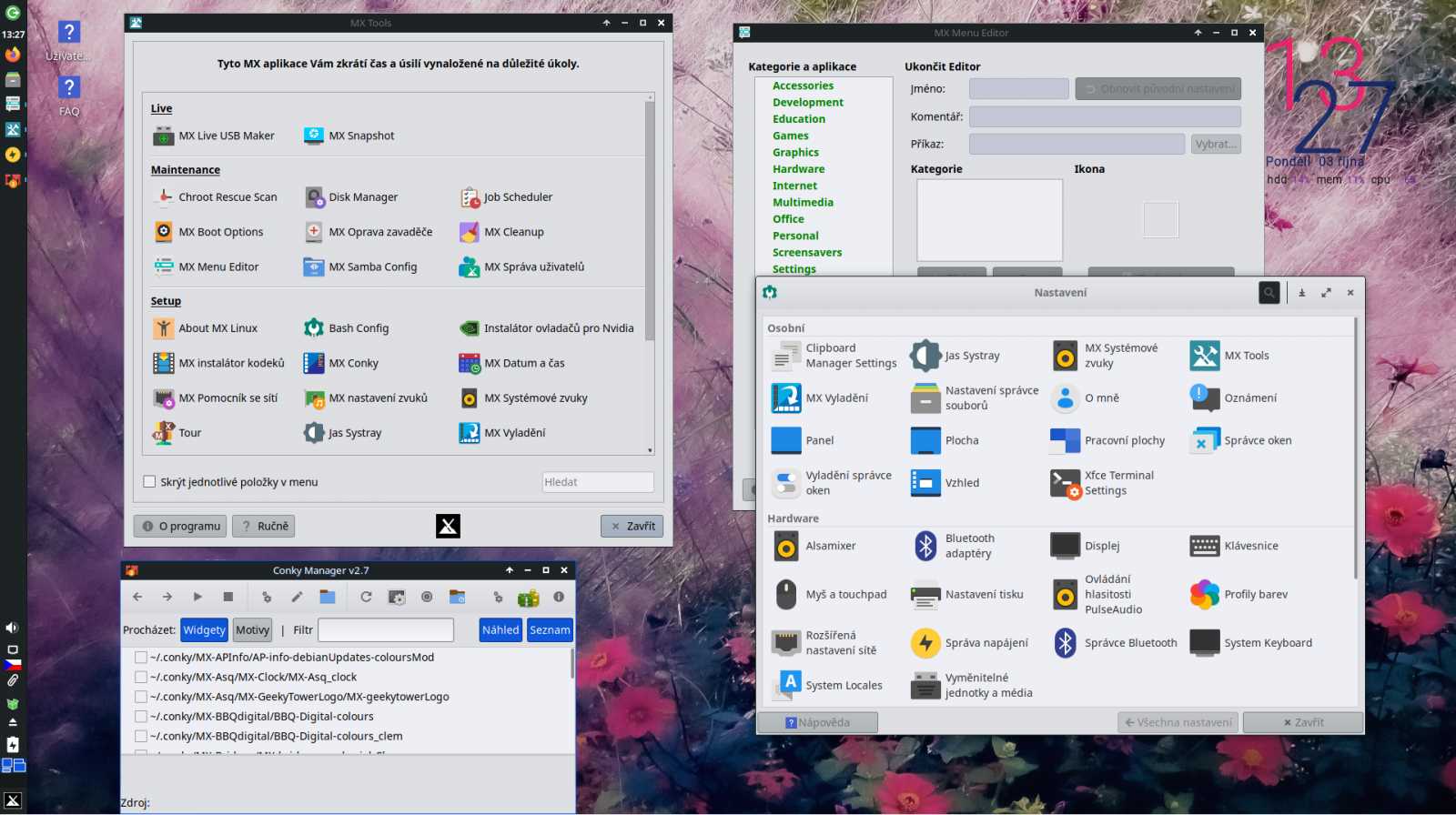1456x815 pixels.
Task: Open Bluetooth adaptéry settings
Action: pyautogui.click(x=955, y=546)
